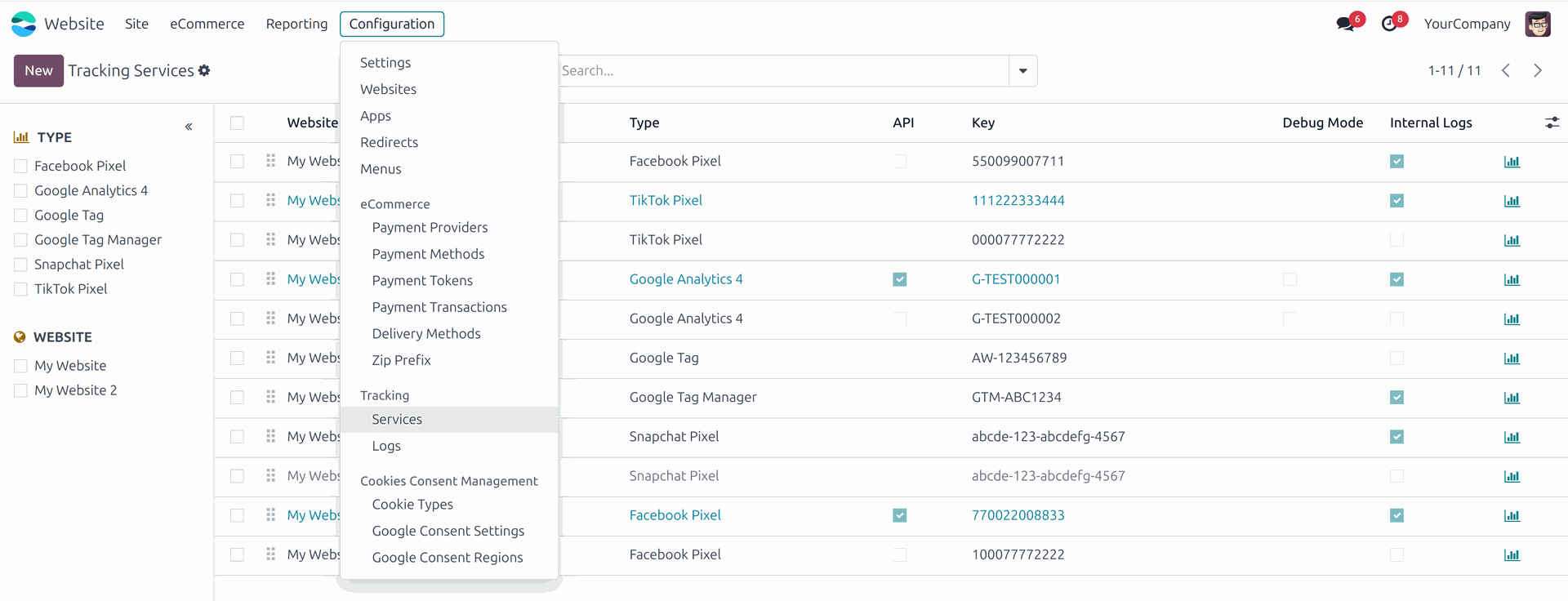Open Payment Providers menu entry
This screenshot has width=1568, height=601.
[430, 227]
